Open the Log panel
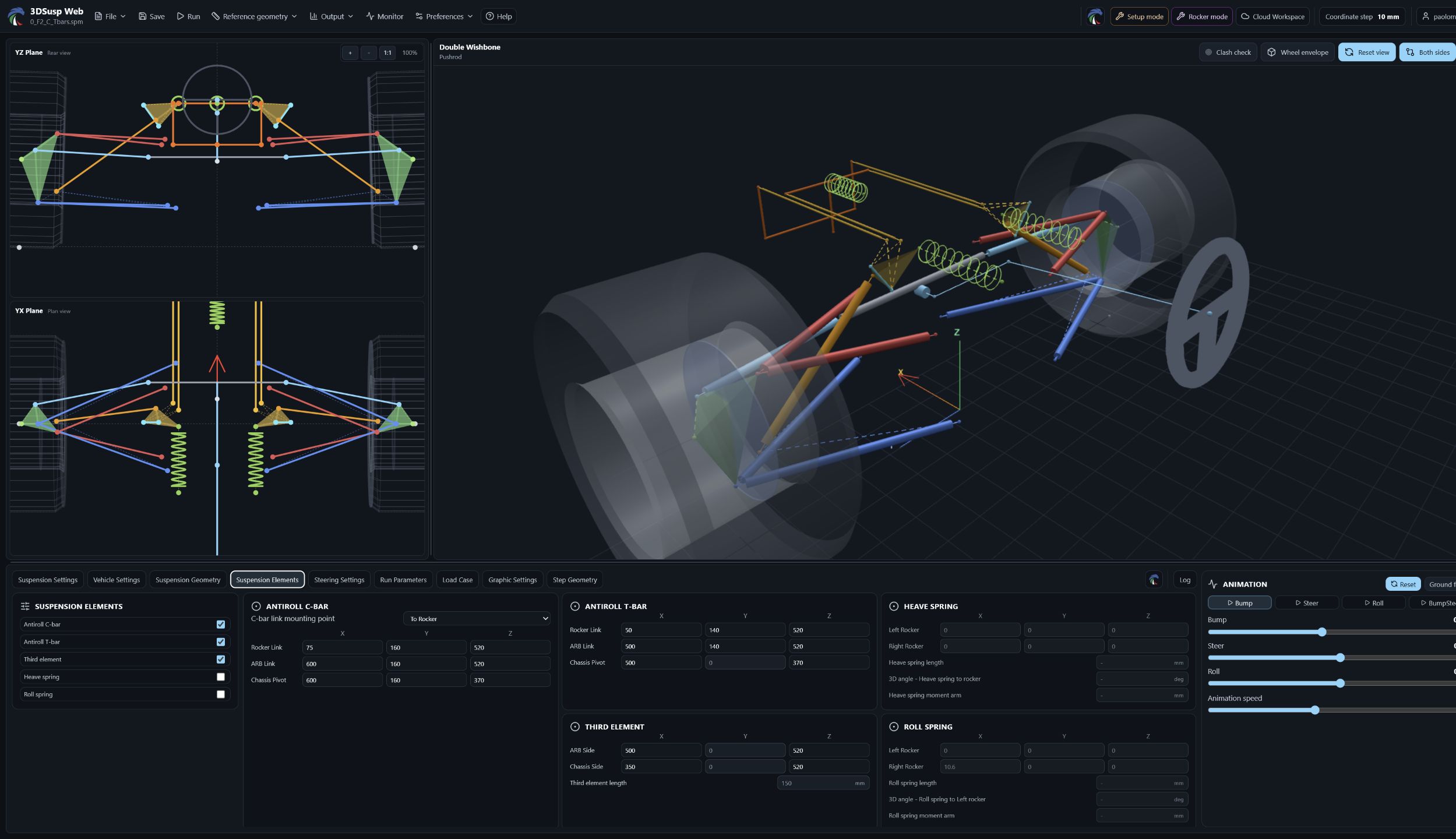The image size is (1456, 839). pyautogui.click(x=1184, y=580)
